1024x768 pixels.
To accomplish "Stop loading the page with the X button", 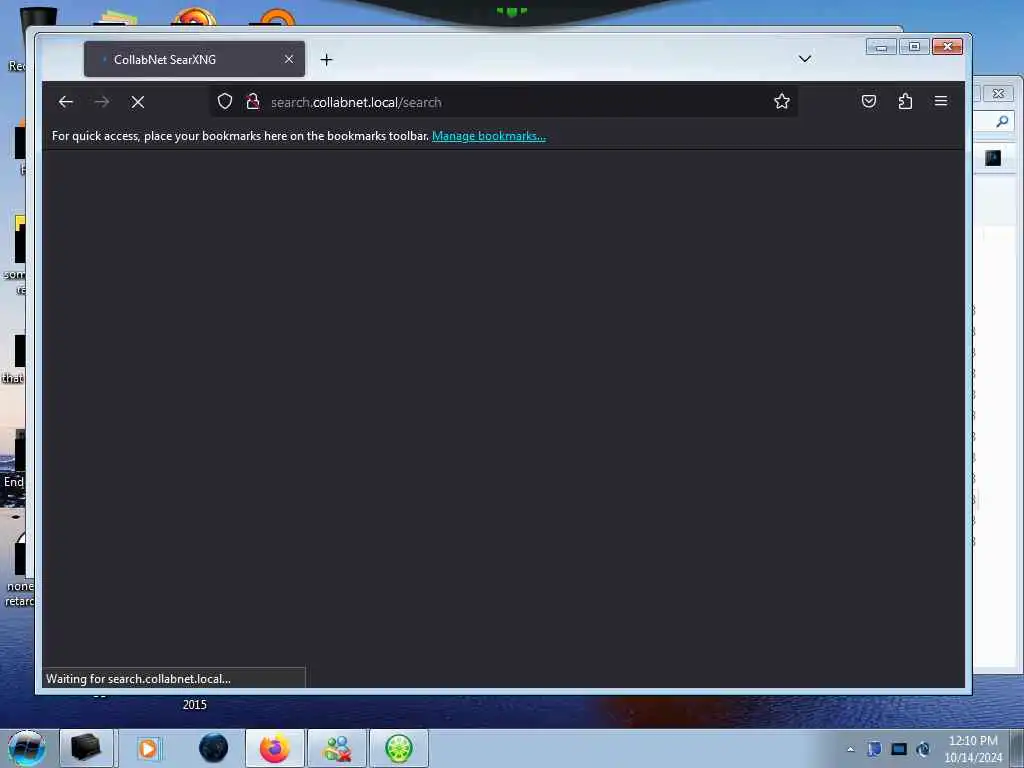I will (x=138, y=102).
